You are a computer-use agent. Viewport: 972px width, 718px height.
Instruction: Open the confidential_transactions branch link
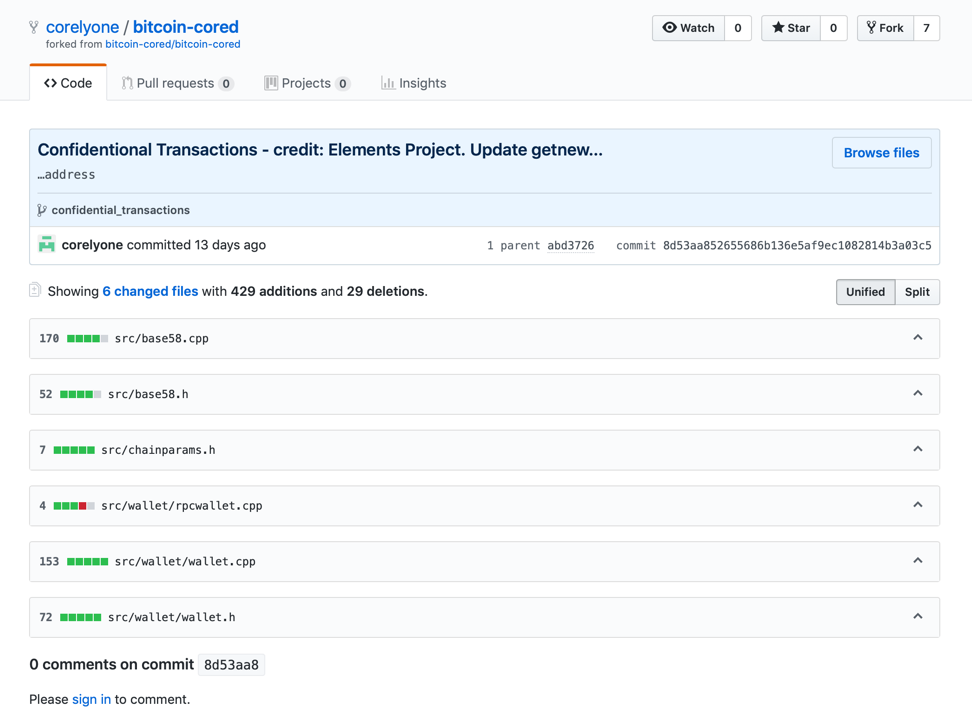pyautogui.click(x=121, y=210)
